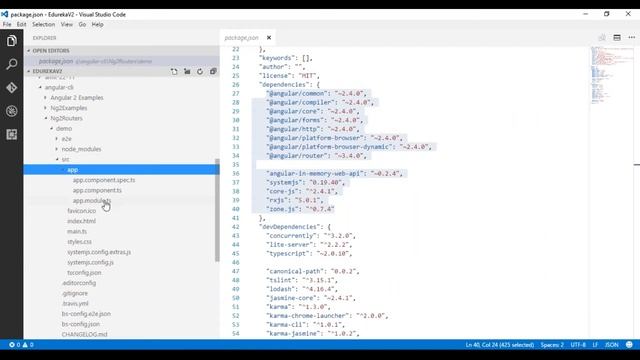Screen dimensions: 640x360
Task: Select package.json in Open Editors list
Action: tap(121, 61)
